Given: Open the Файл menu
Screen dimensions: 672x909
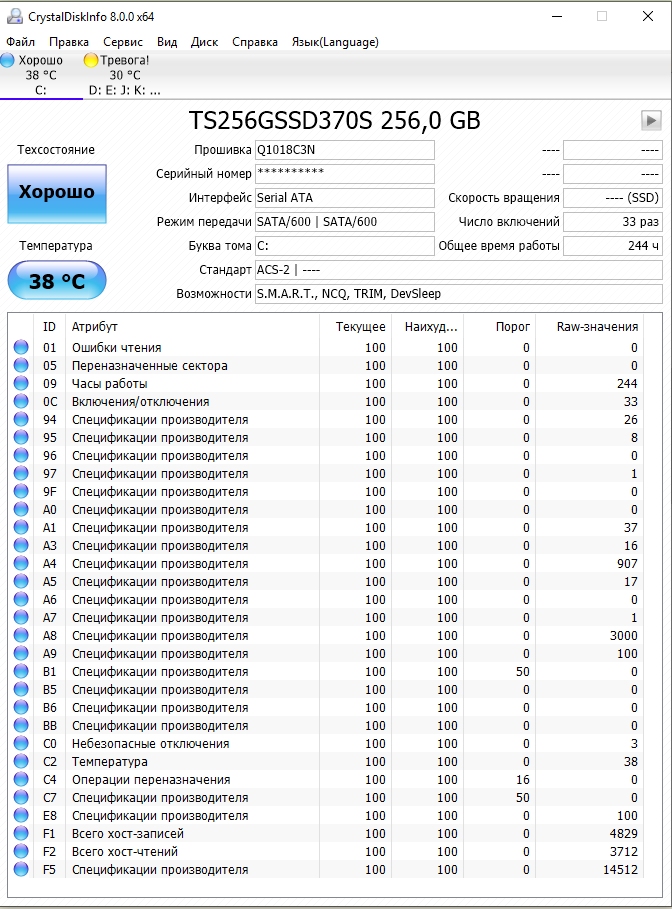Looking at the screenshot, I should 20,42.
